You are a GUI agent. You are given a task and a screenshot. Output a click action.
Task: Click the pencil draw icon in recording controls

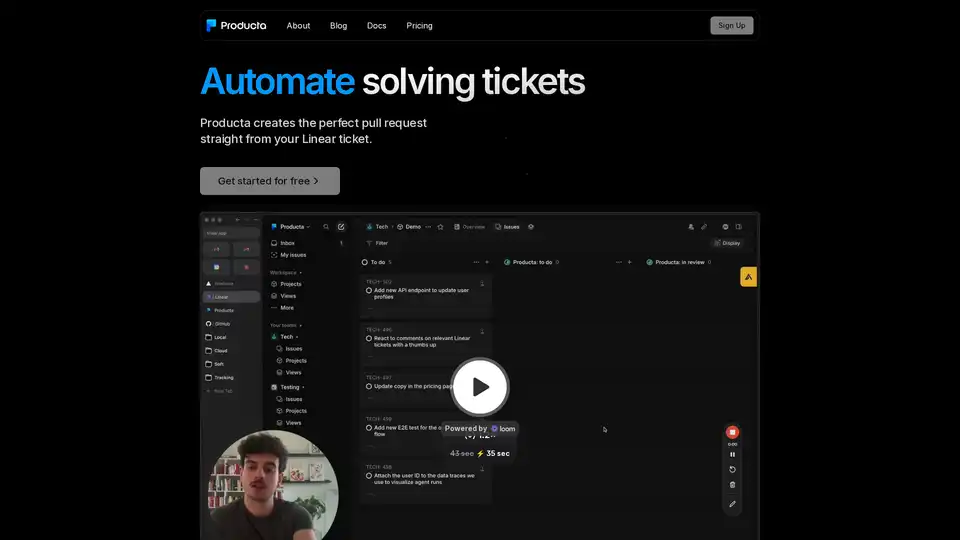click(x=732, y=504)
